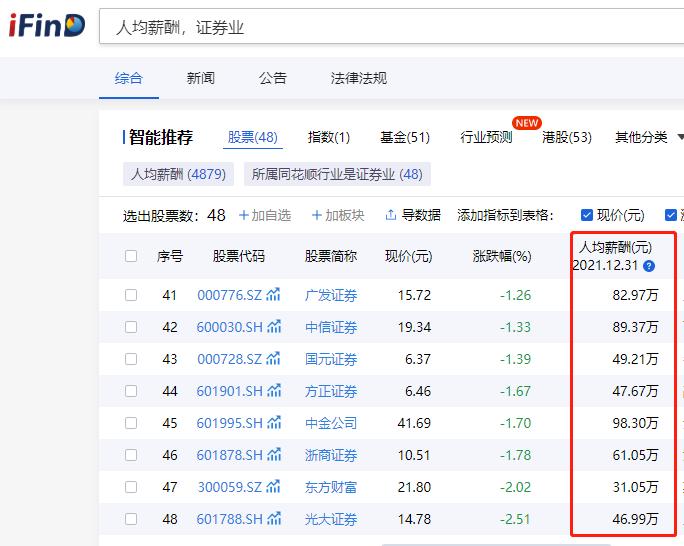Click the 人均薪酬 (4879) filter tag
684x546 pixels.
tap(178, 174)
